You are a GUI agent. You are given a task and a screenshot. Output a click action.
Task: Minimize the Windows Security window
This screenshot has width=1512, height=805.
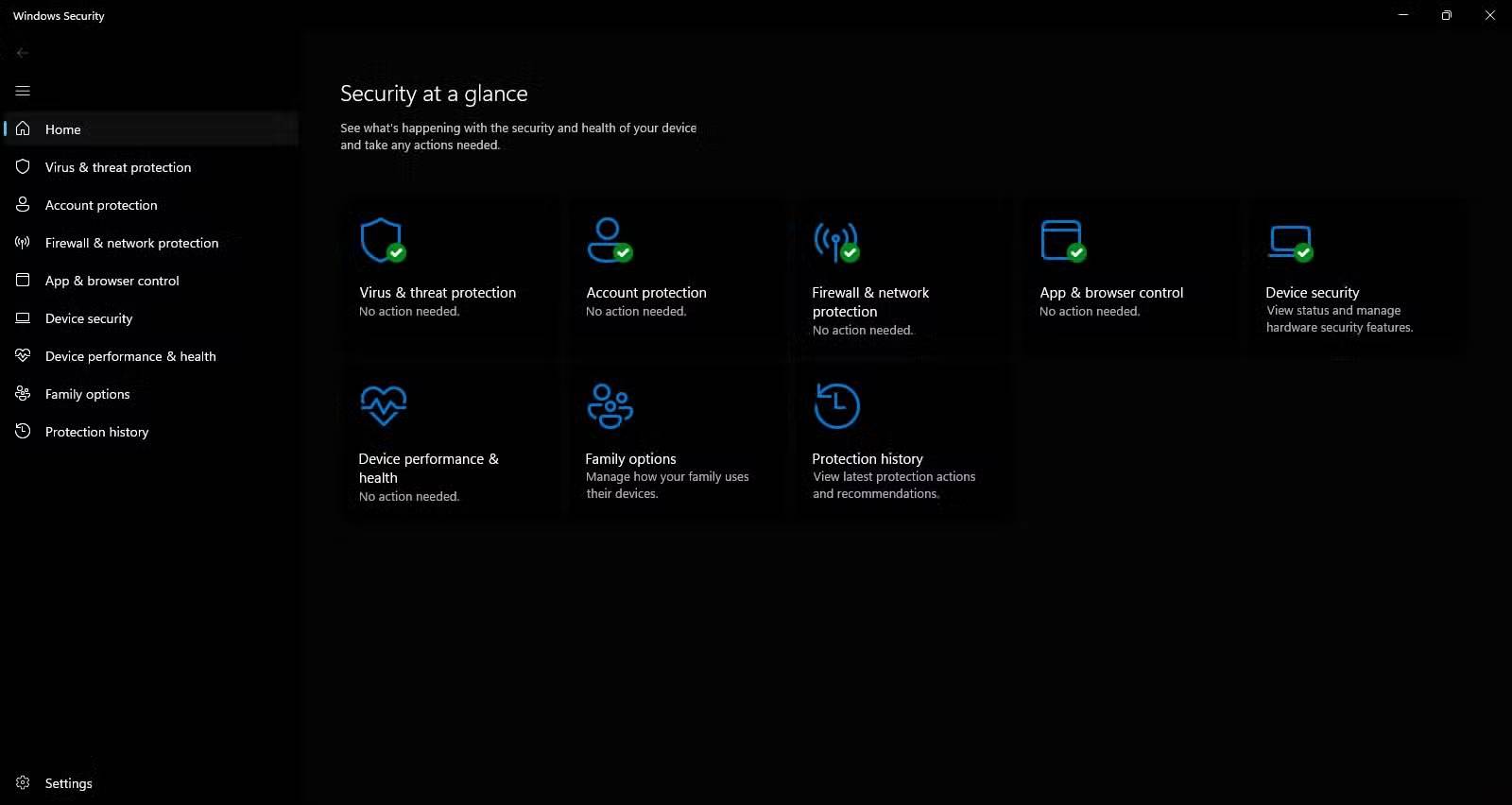tap(1403, 15)
